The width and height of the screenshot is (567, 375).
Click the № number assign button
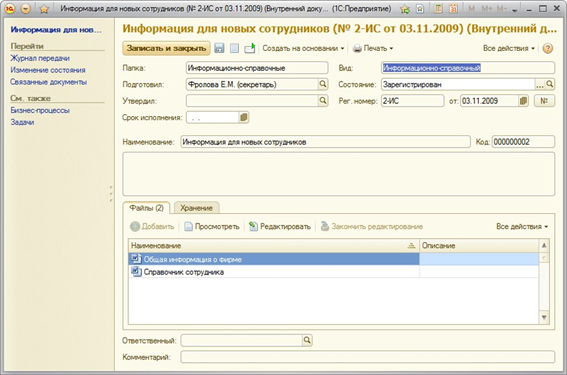click(544, 101)
